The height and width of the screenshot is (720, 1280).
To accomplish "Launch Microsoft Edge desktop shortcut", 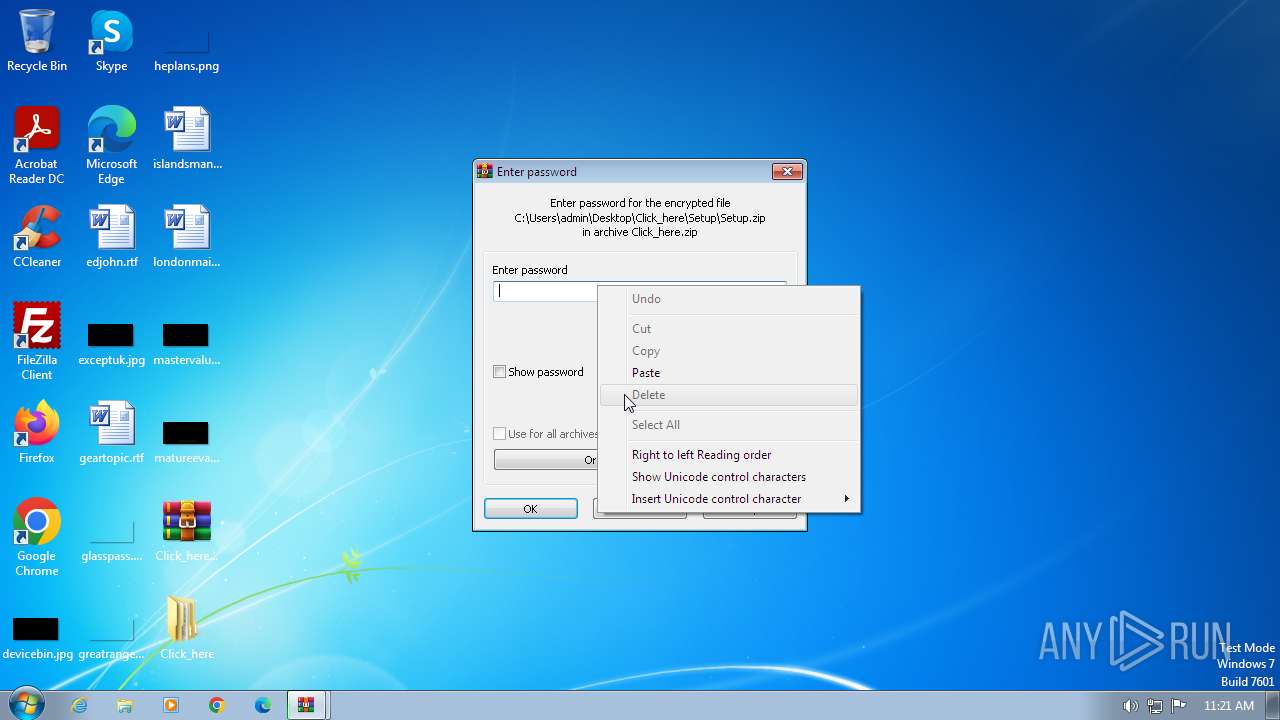I will pyautogui.click(x=111, y=145).
